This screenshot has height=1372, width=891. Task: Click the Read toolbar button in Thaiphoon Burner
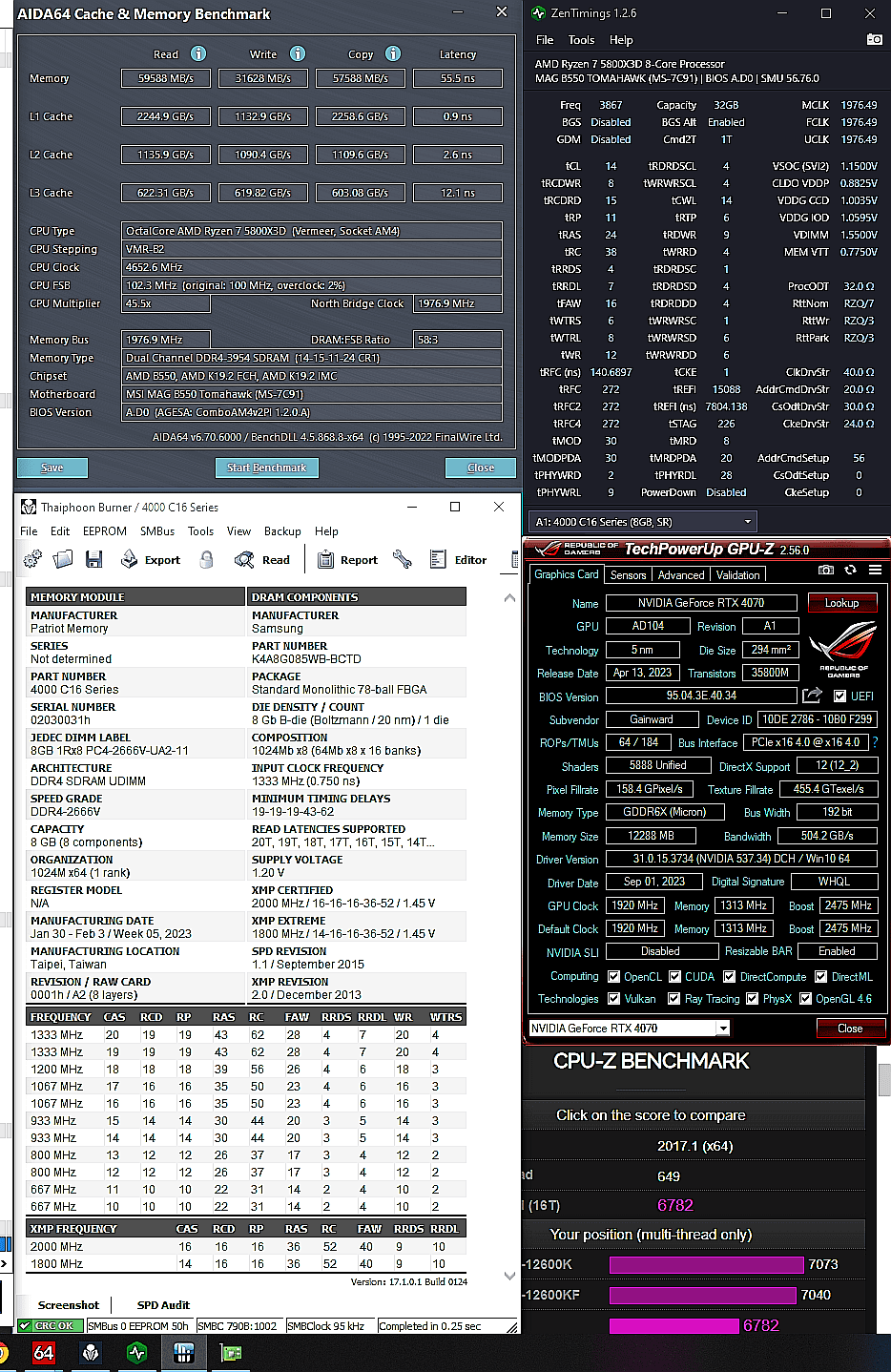[262, 560]
